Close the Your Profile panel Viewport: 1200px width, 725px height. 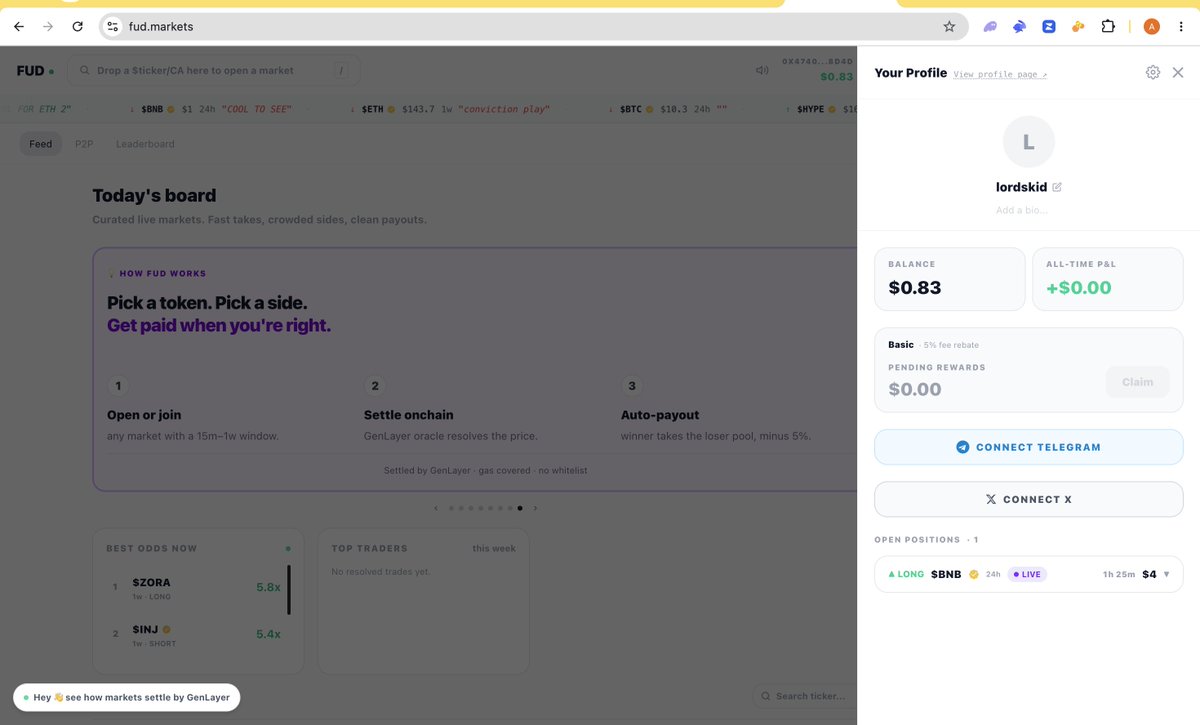point(1178,72)
